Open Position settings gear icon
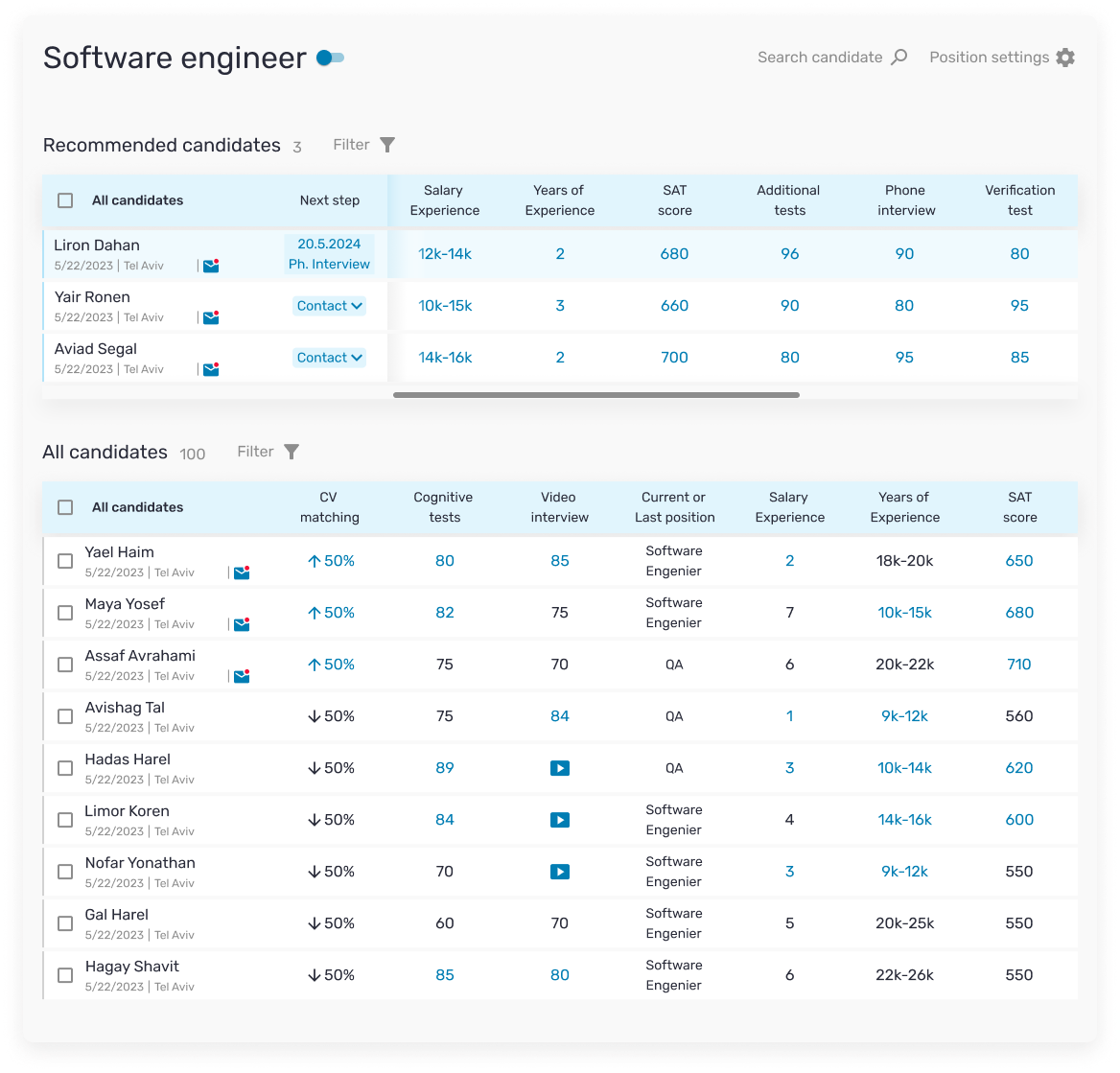This screenshot has height=1073, width=1120. pos(1064,57)
